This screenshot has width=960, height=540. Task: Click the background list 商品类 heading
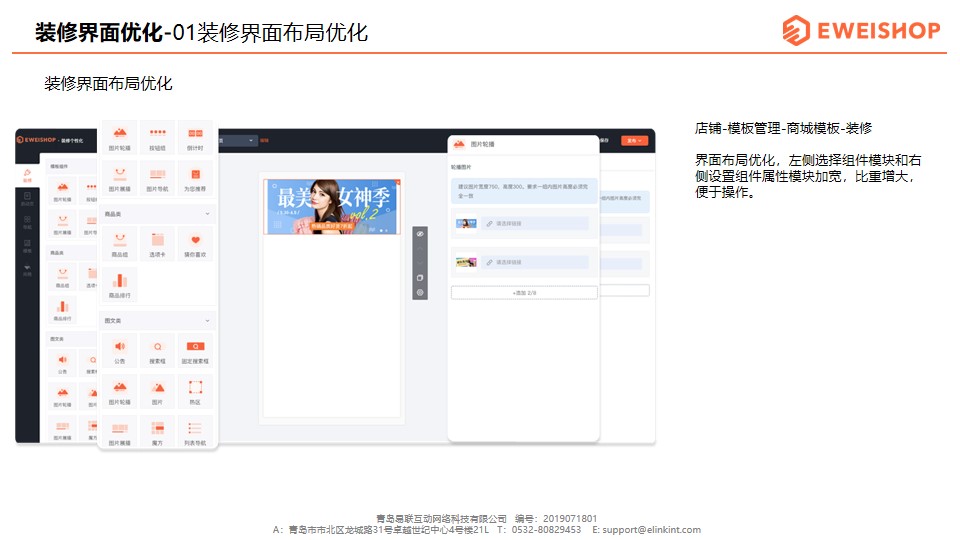[57, 253]
